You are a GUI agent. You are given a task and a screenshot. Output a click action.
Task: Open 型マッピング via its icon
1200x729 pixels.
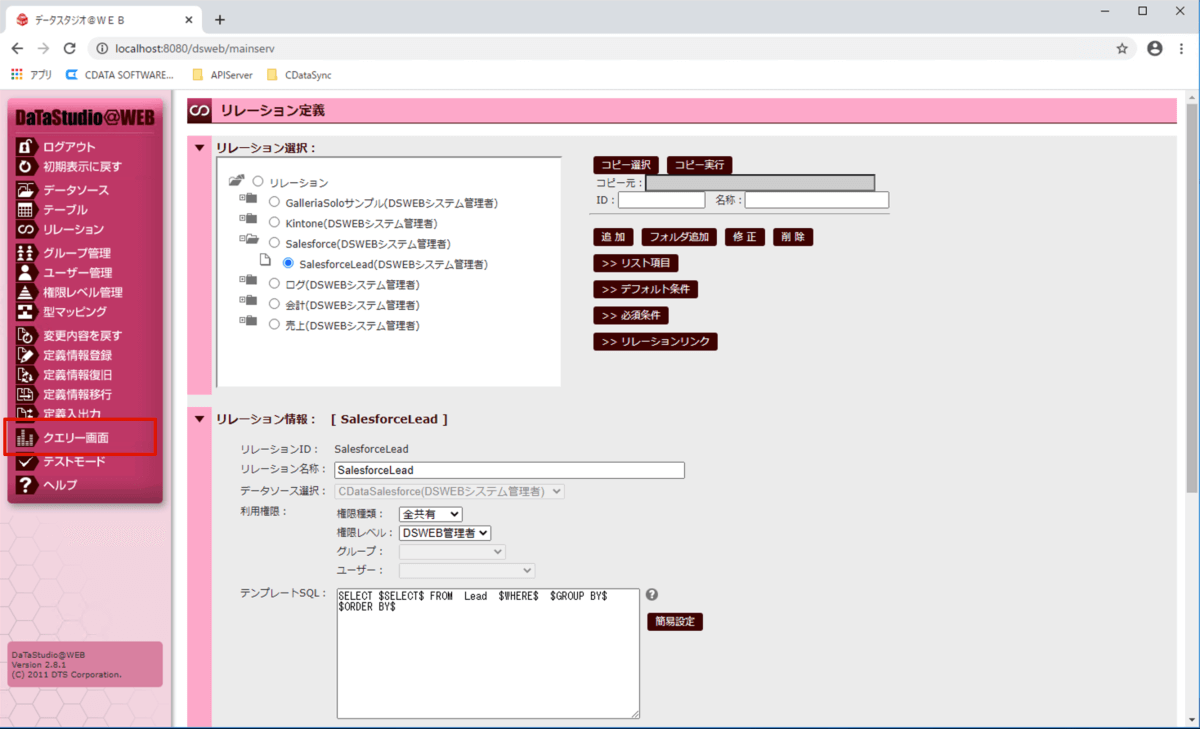26,312
